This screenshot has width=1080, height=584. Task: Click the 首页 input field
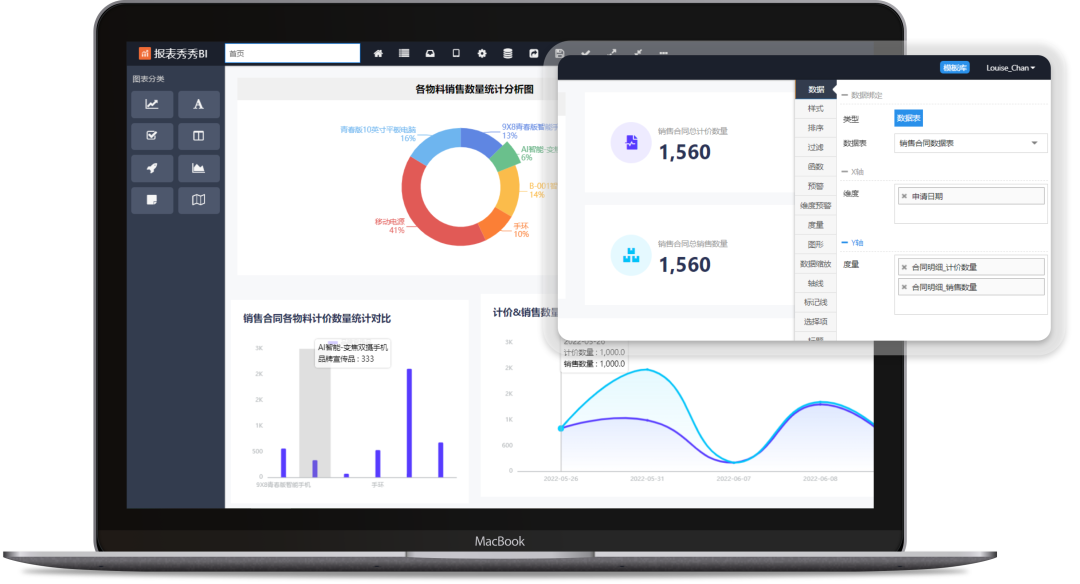(x=293, y=53)
